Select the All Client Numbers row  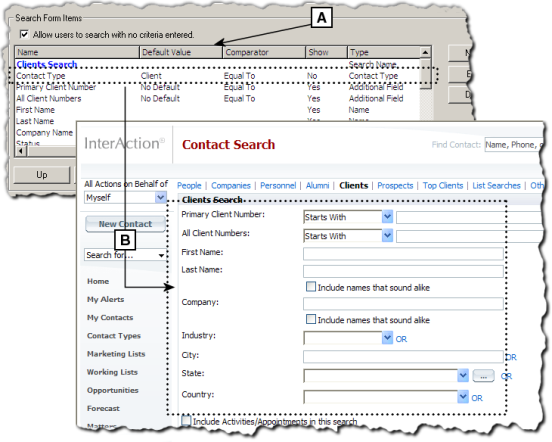point(218,99)
